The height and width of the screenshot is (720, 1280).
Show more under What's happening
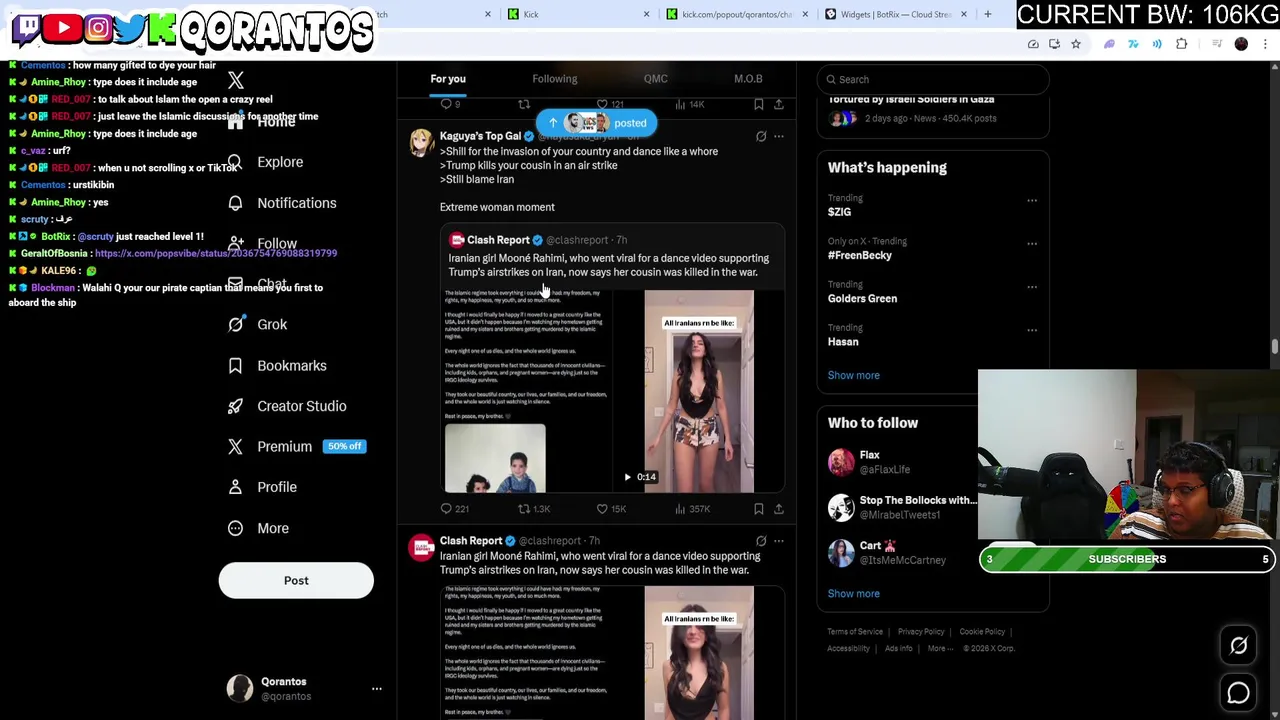pyautogui.click(x=853, y=375)
